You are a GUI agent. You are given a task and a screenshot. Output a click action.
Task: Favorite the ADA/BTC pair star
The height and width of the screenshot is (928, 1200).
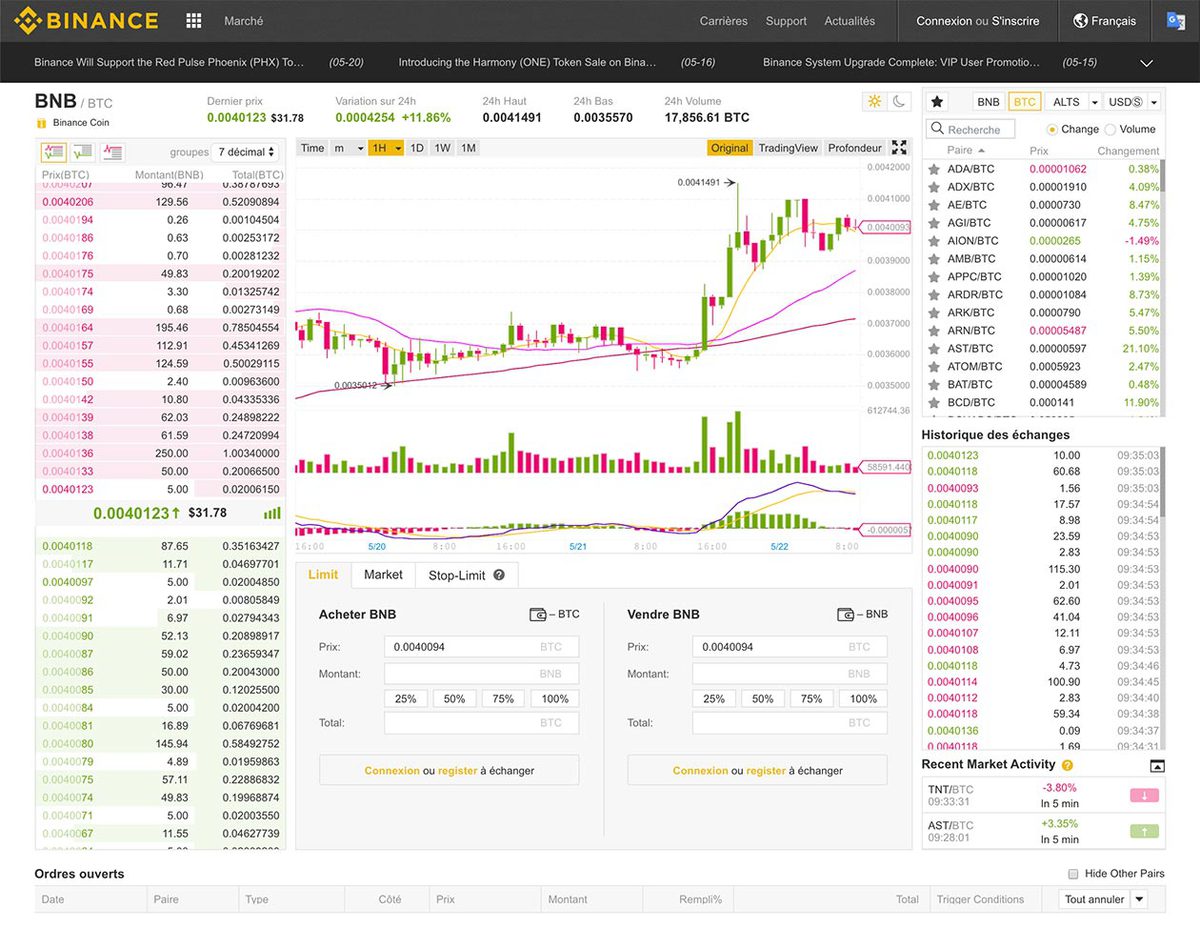pyautogui.click(x=934, y=169)
